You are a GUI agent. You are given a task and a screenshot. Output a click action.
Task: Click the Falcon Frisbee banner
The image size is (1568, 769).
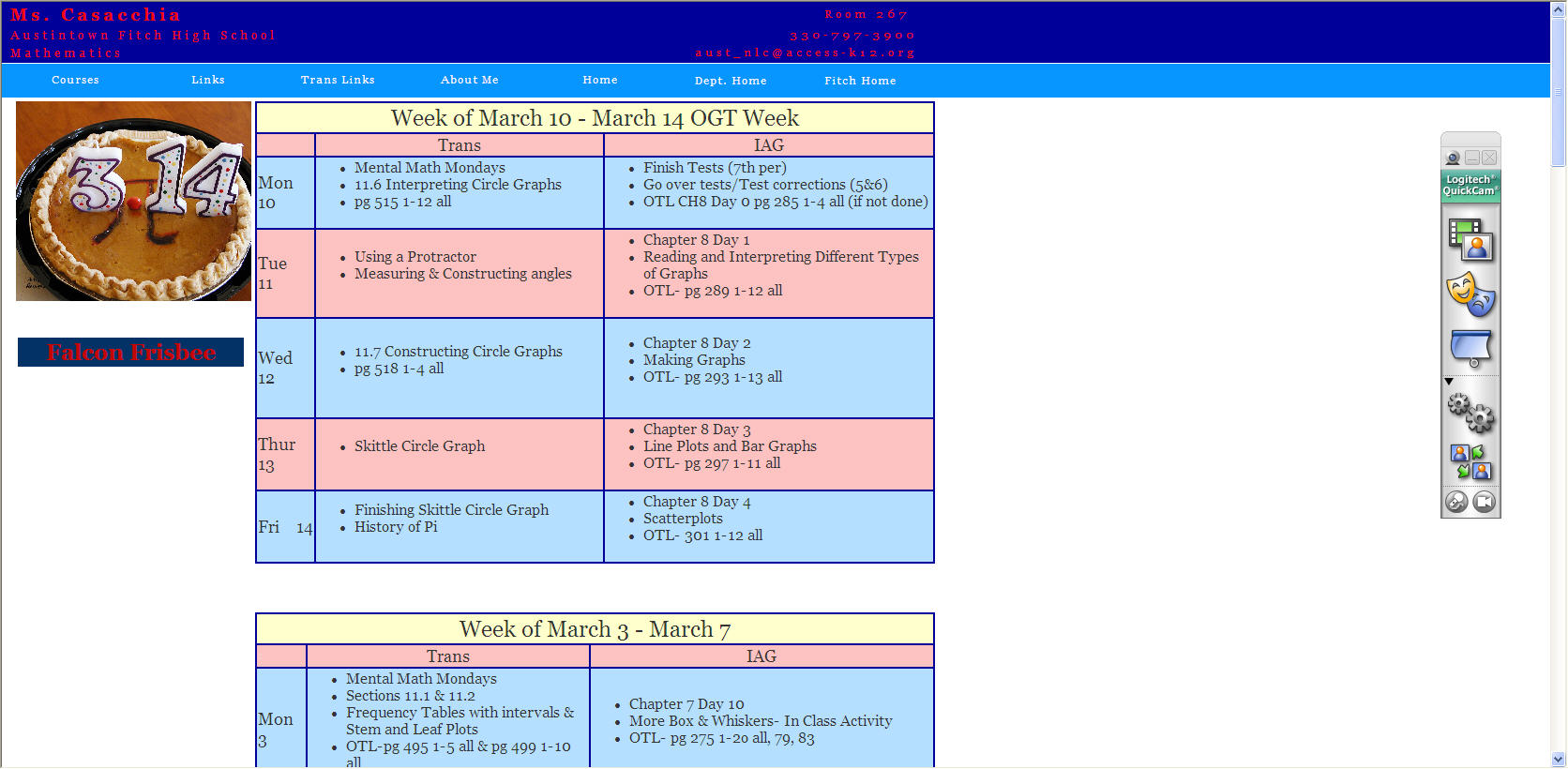coord(131,353)
